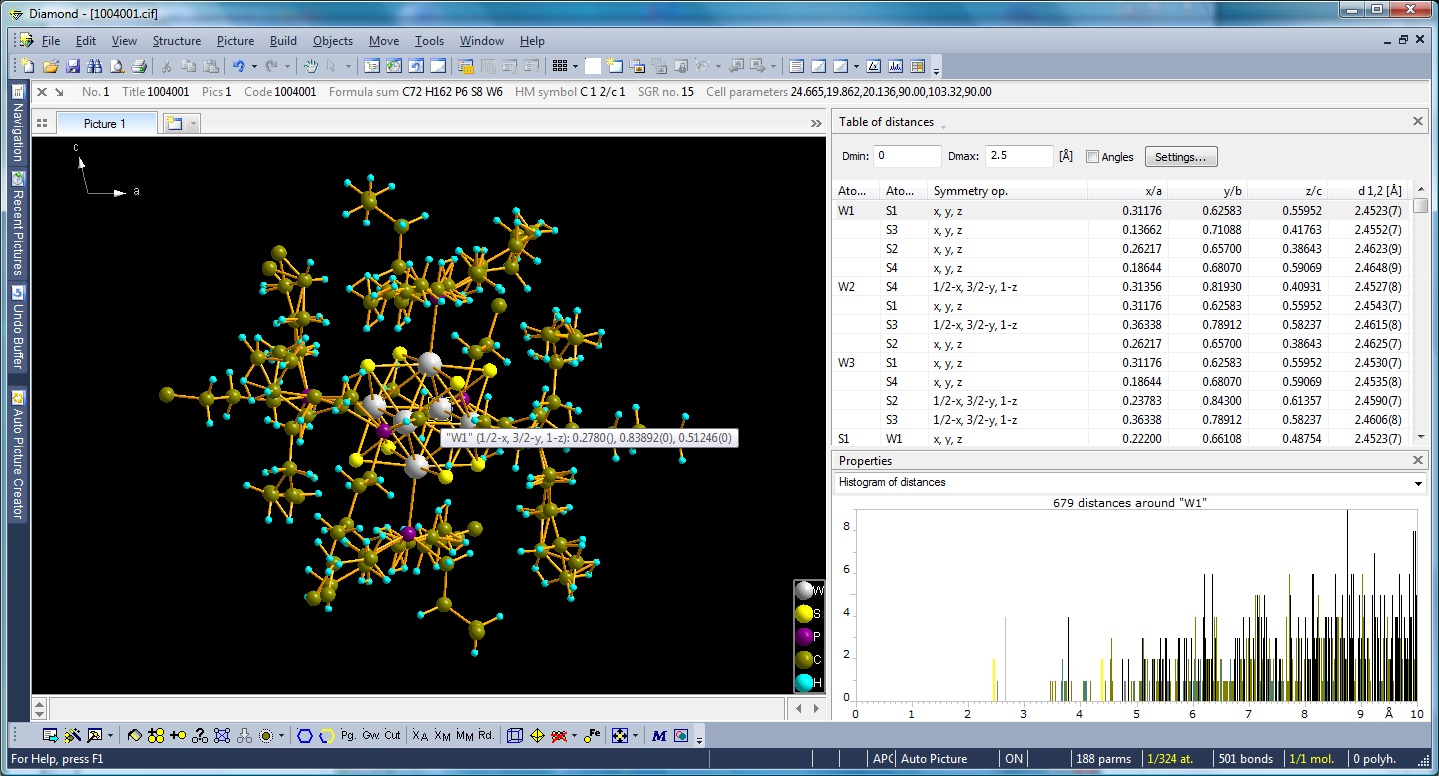The image size is (1439, 776).
Task: Close the Table of distances panel
Action: [x=1417, y=121]
